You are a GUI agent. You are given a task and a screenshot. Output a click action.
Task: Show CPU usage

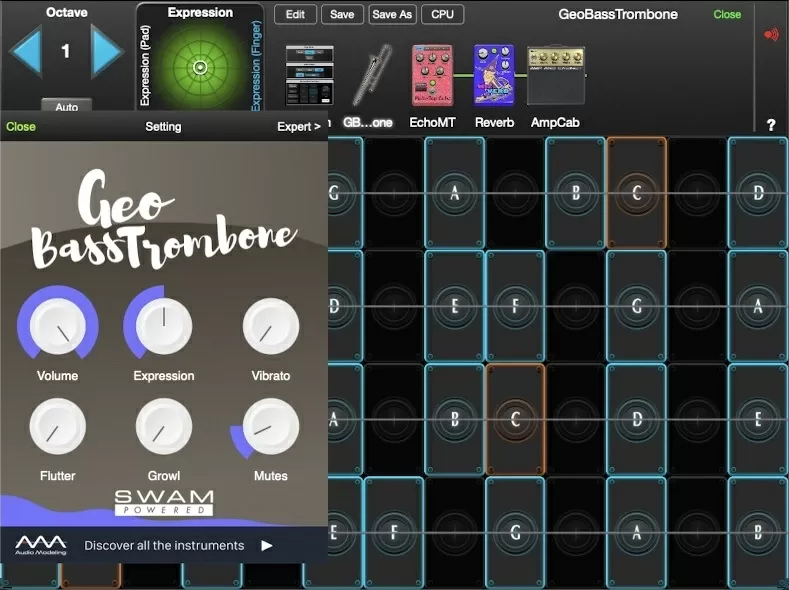pos(442,15)
